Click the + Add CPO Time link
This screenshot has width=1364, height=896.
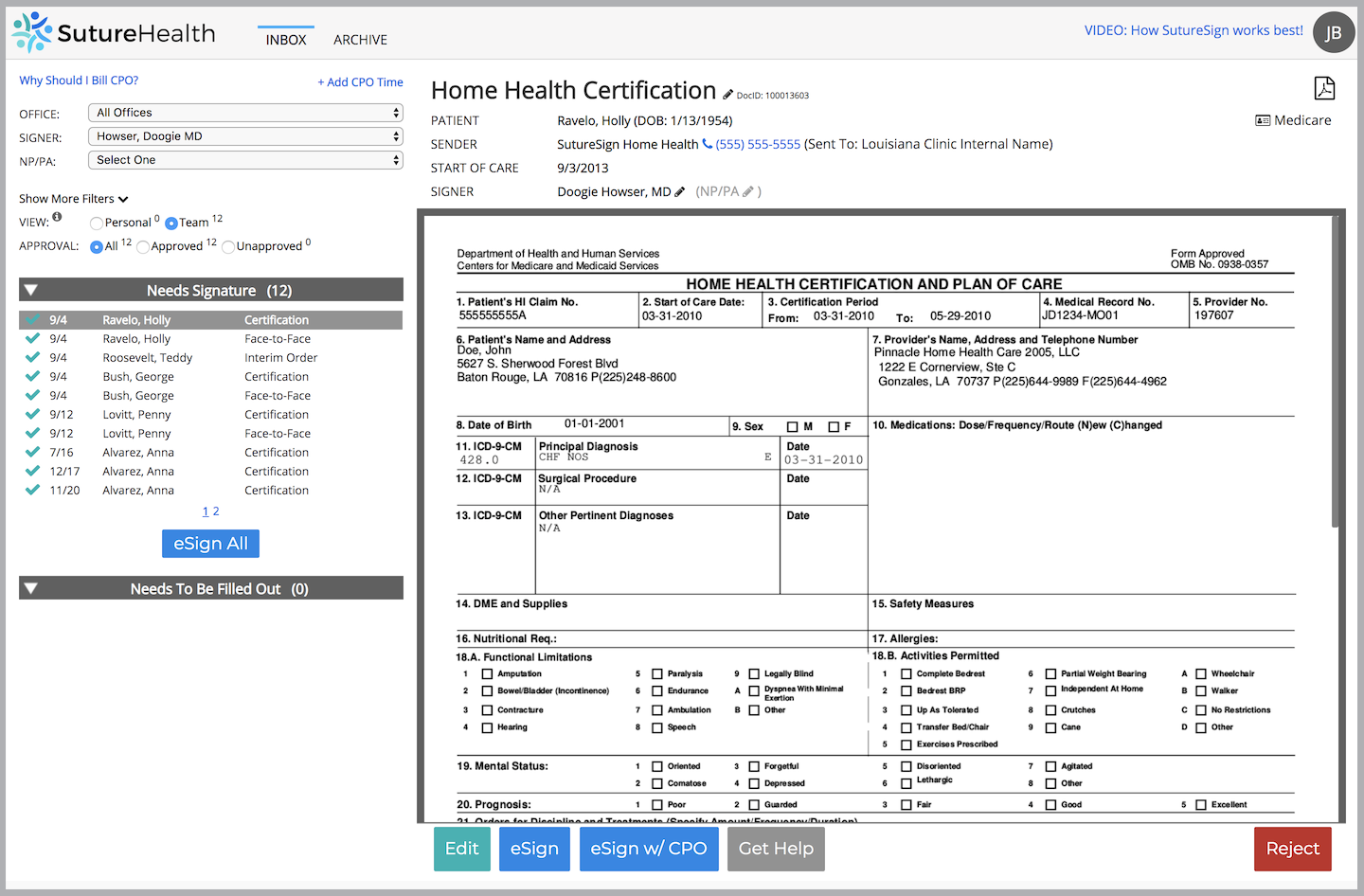coord(360,81)
